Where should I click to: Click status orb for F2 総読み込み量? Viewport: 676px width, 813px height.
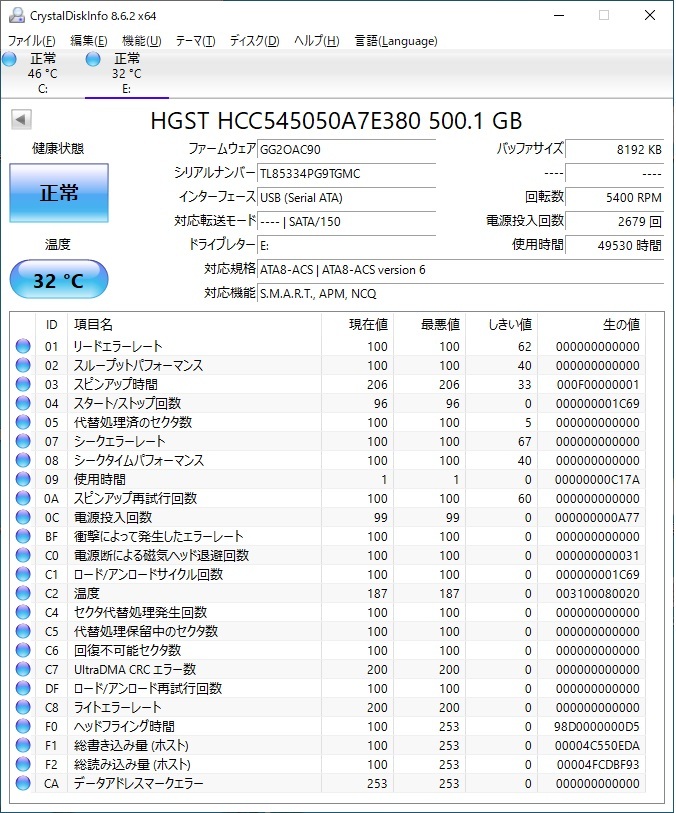[x=23, y=764]
